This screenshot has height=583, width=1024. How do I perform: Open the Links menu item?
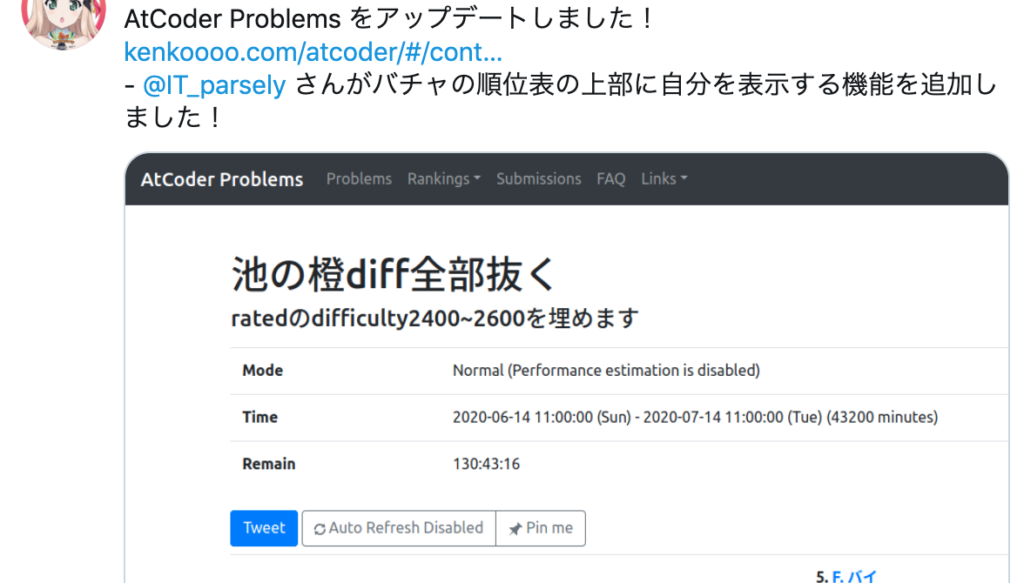point(657,179)
